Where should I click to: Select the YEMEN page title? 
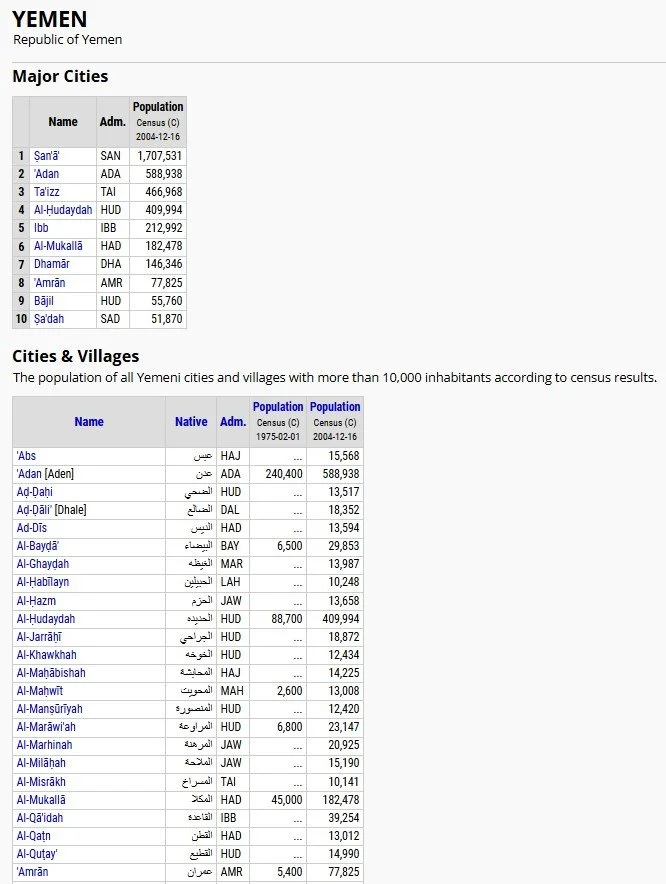50,19
